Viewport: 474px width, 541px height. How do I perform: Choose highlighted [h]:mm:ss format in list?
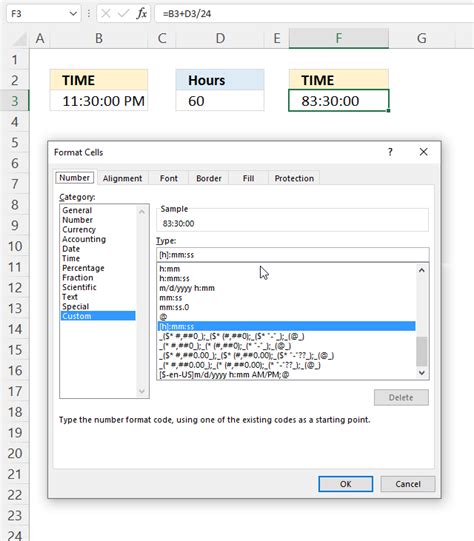[286, 326]
